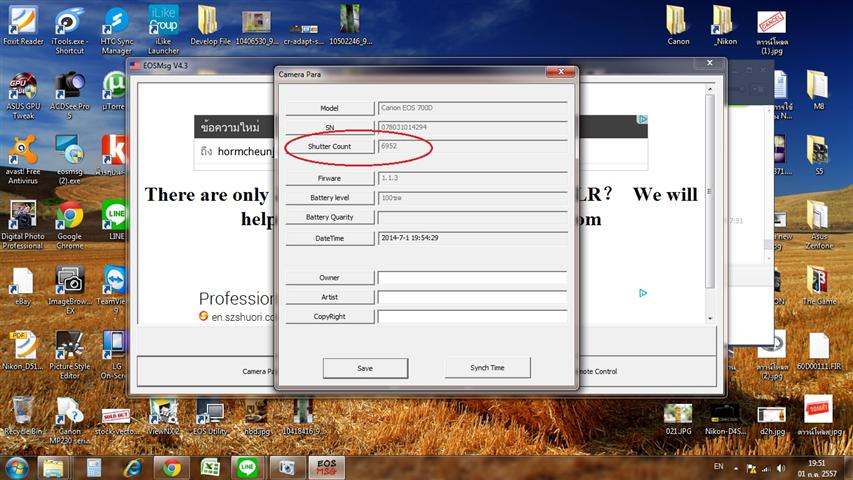Open the d2h.jpg desktop file
This screenshot has width=853, height=480.
coord(771,419)
